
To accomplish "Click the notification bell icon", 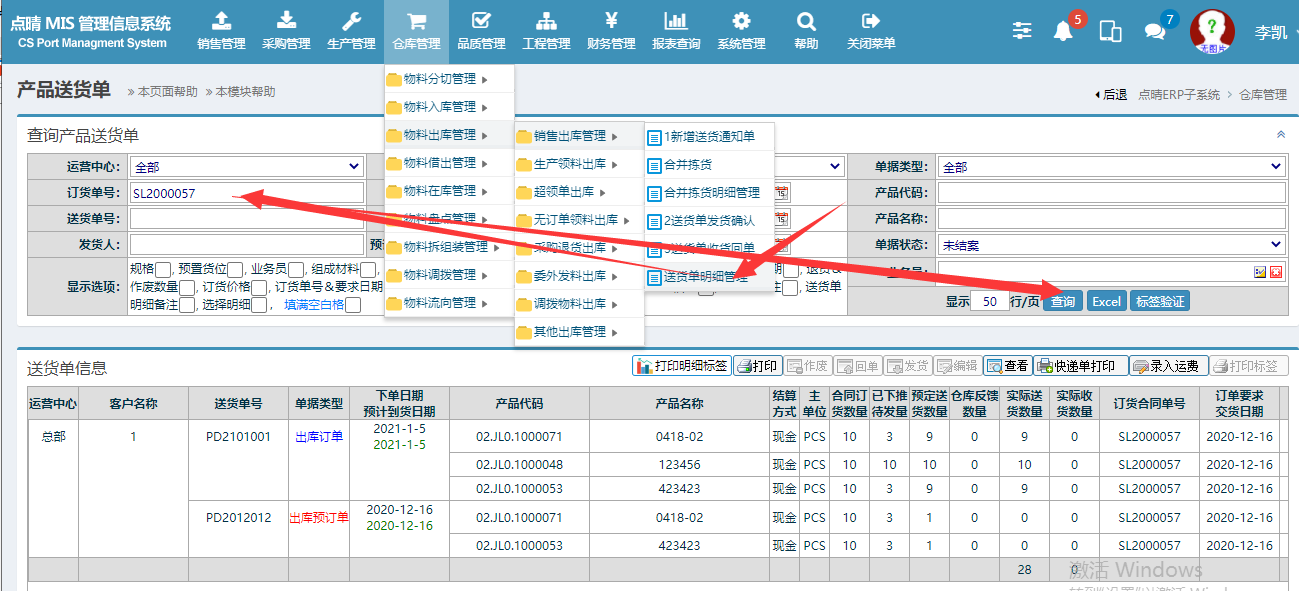I will [x=1063, y=32].
